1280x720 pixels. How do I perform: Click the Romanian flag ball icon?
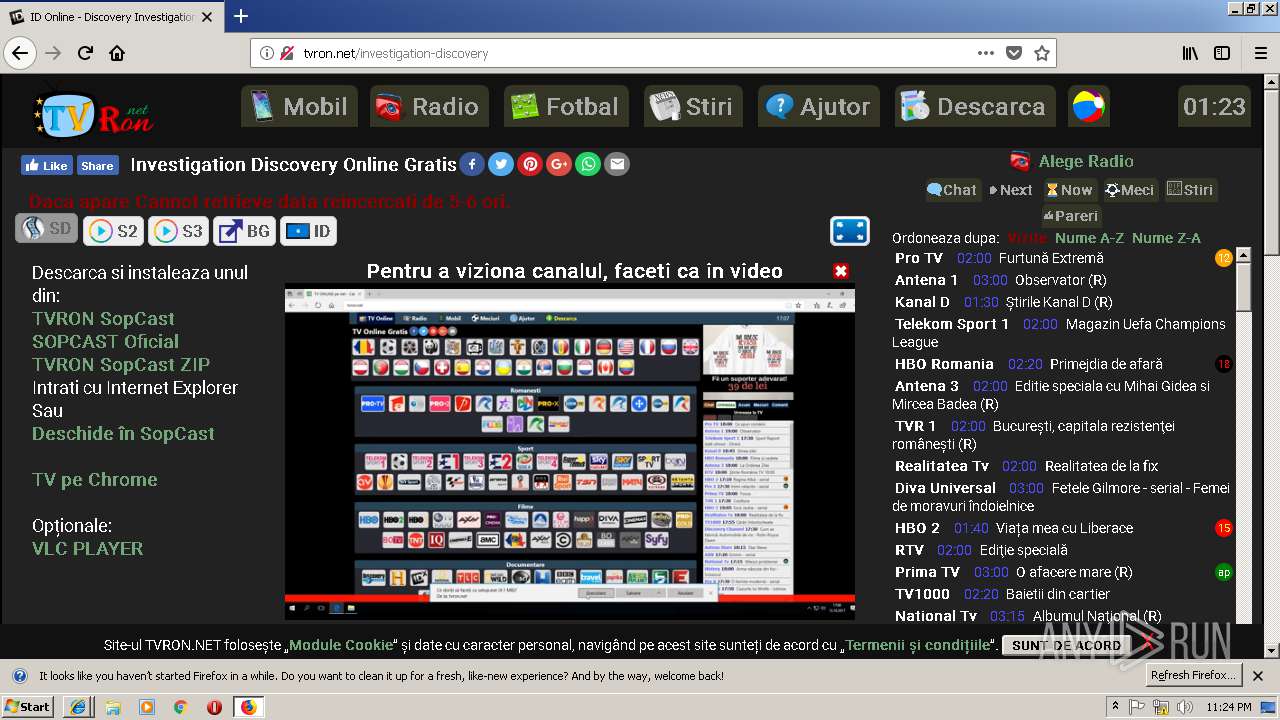tap(1088, 106)
